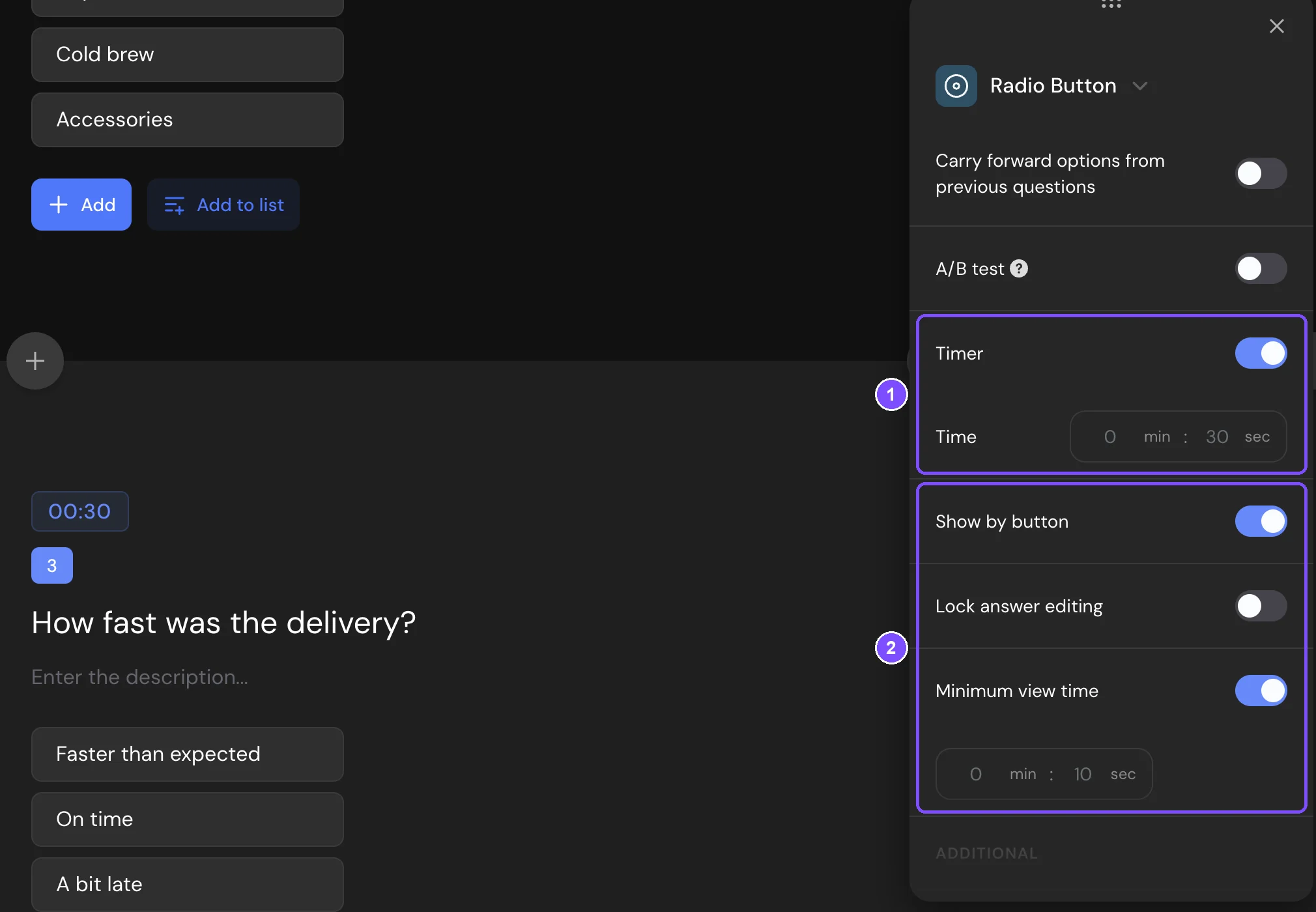
Task: Close the settings panel with the X icon
Action: pos(1276,26)
